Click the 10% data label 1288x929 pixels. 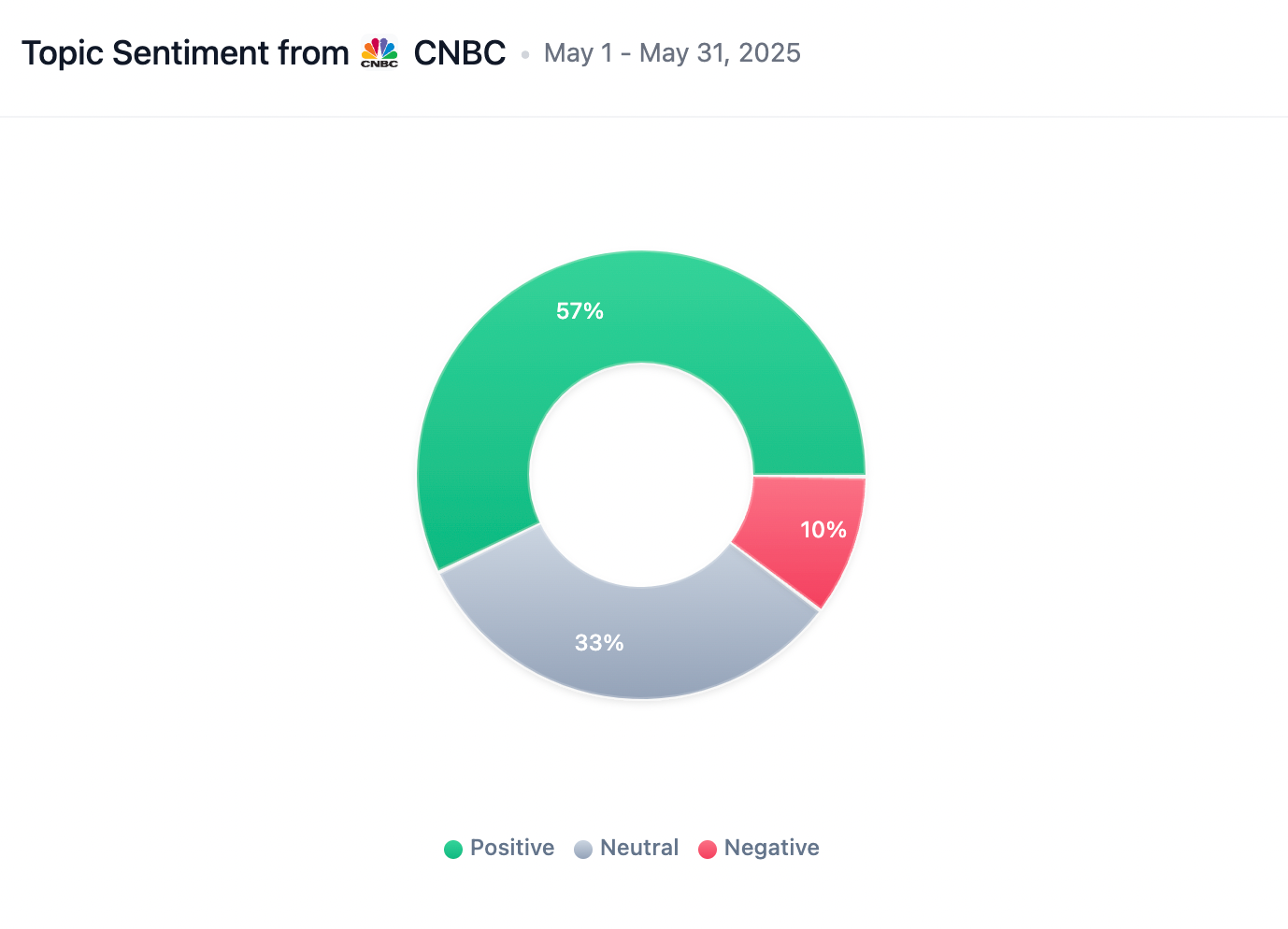(x=823, y=530)
